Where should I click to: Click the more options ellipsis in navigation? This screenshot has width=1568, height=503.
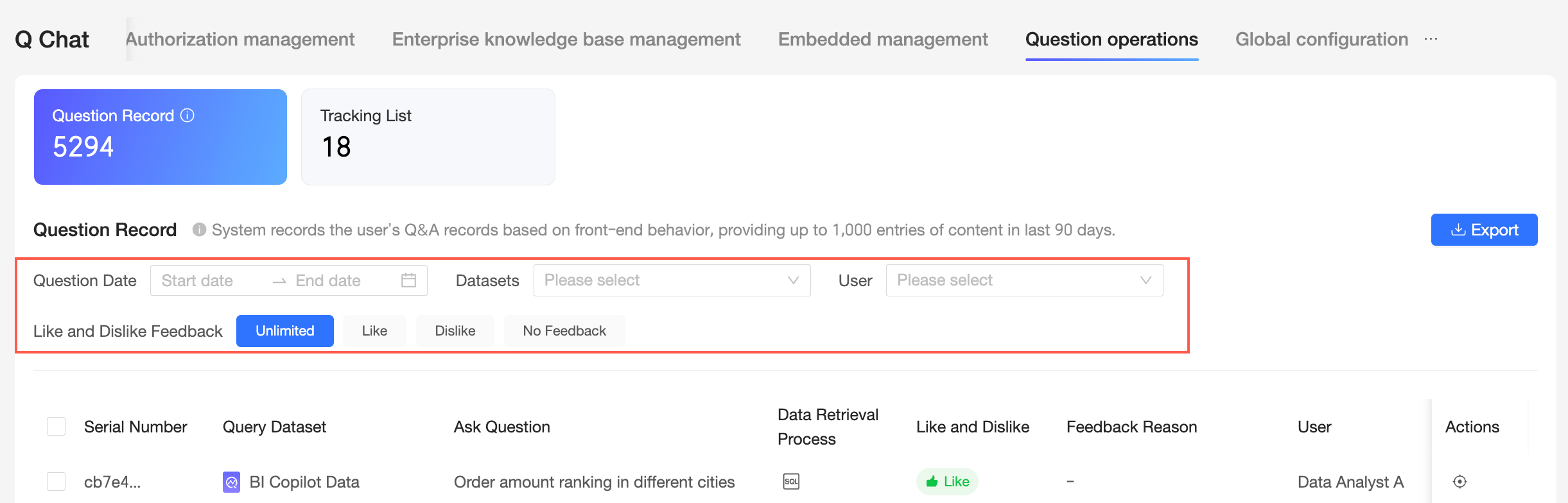pyautogui.click(x=1431, y=39)
